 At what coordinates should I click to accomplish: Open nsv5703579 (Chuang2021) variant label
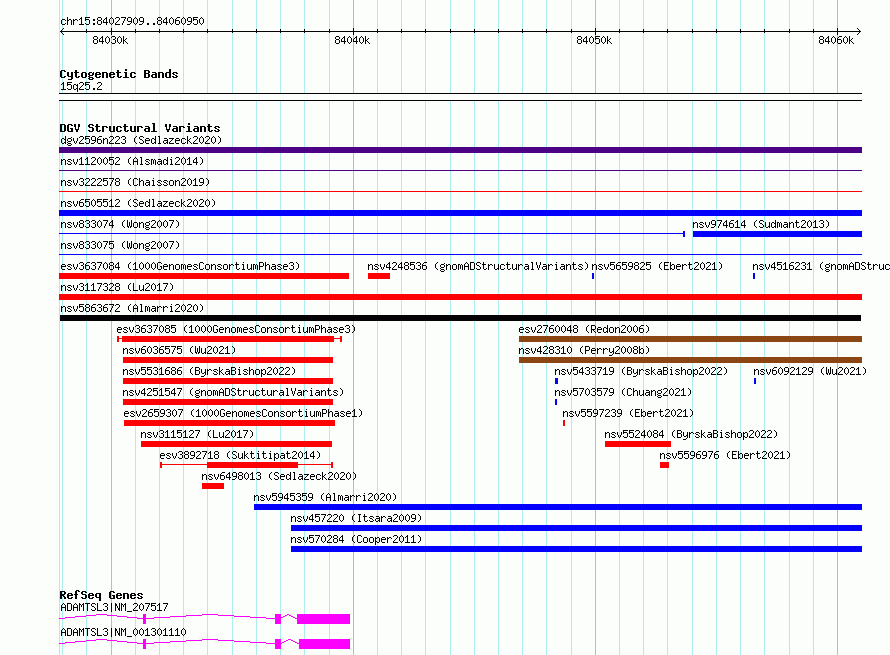click(x=623, y=392)
